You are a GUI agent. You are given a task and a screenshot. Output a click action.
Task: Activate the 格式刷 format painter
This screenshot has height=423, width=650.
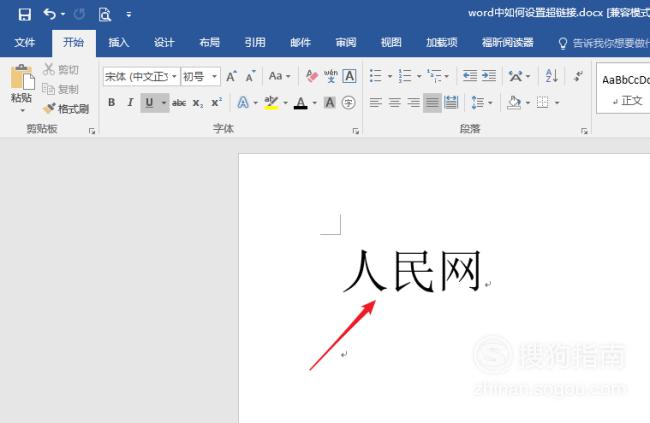65,109
